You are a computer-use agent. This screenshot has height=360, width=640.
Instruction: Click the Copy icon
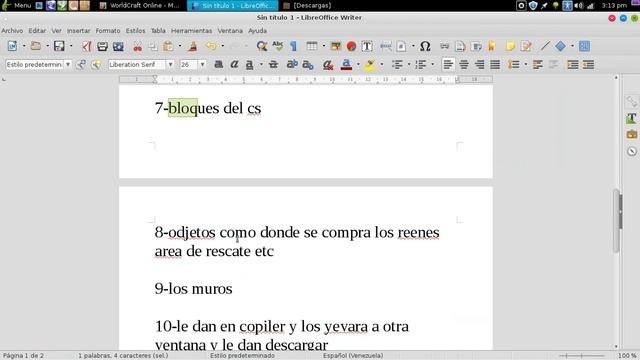(x=153, y=46)
